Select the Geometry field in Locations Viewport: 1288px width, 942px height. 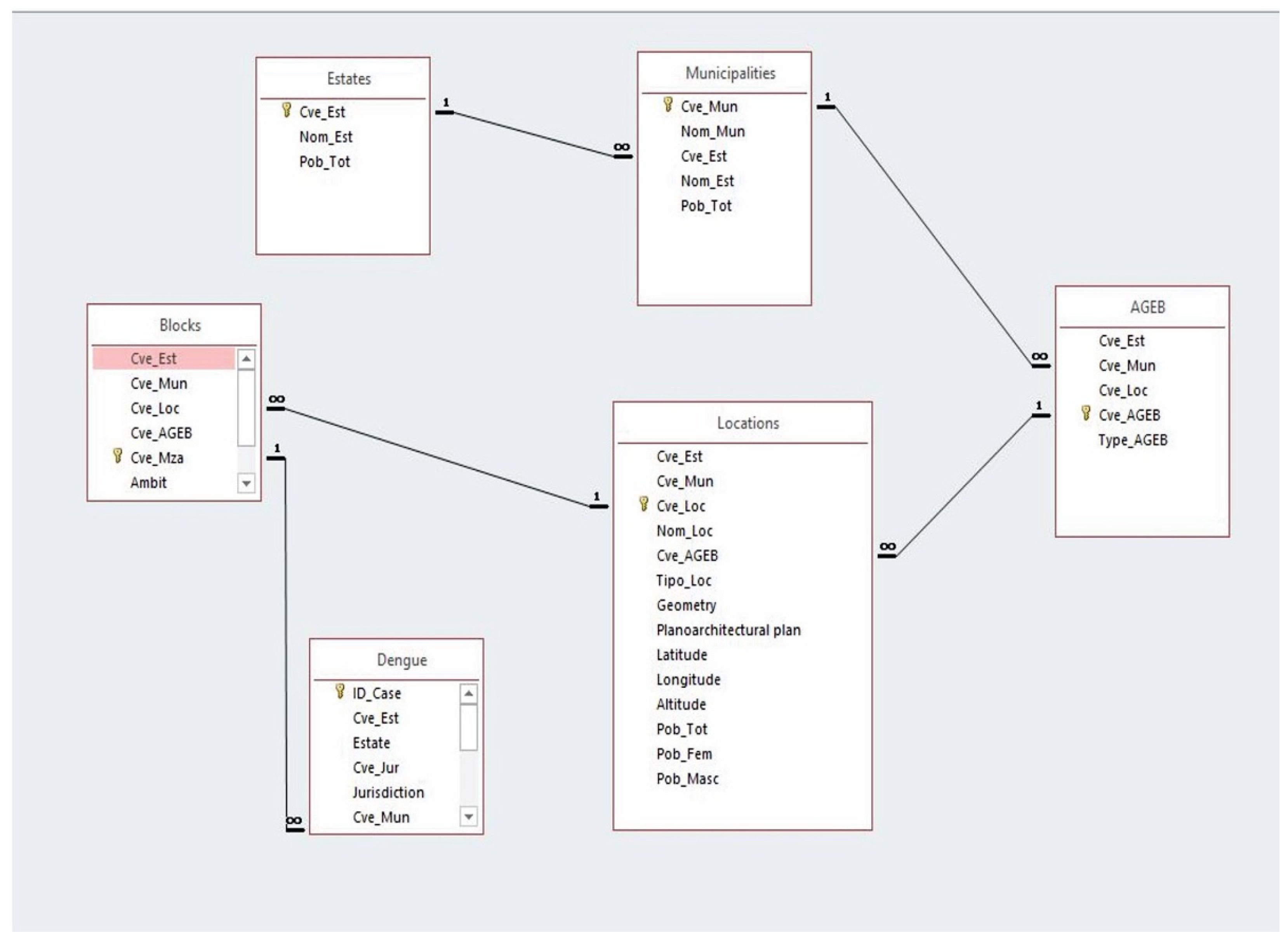(686, 605)
